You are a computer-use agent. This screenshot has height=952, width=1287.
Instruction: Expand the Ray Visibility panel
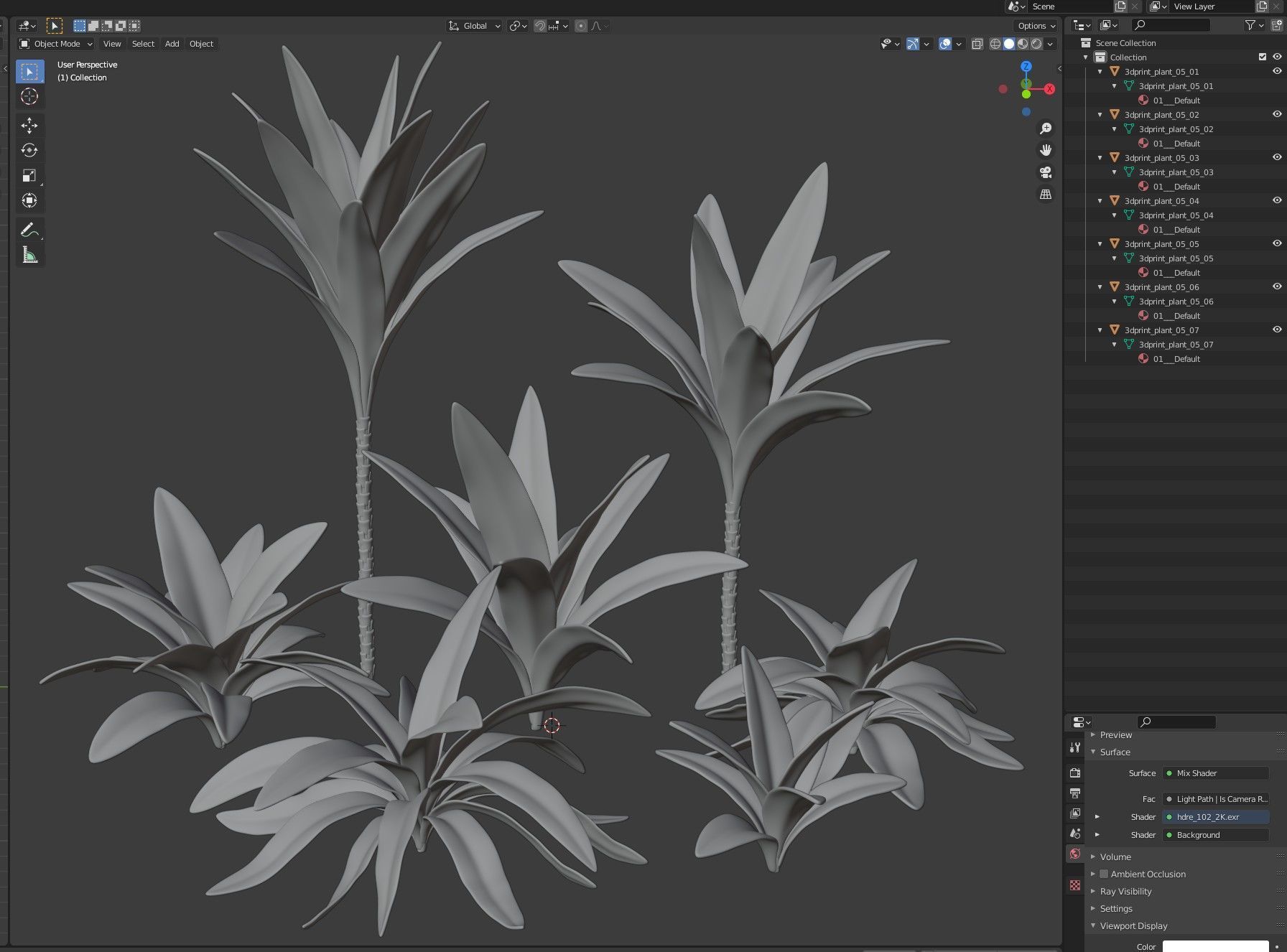1125,891
